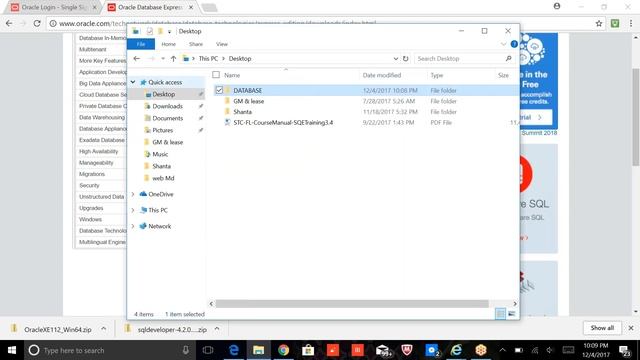Switch to the Oracle Login browser tab
640x360 pixels.
pyautogui.click(x=54, y=7)
